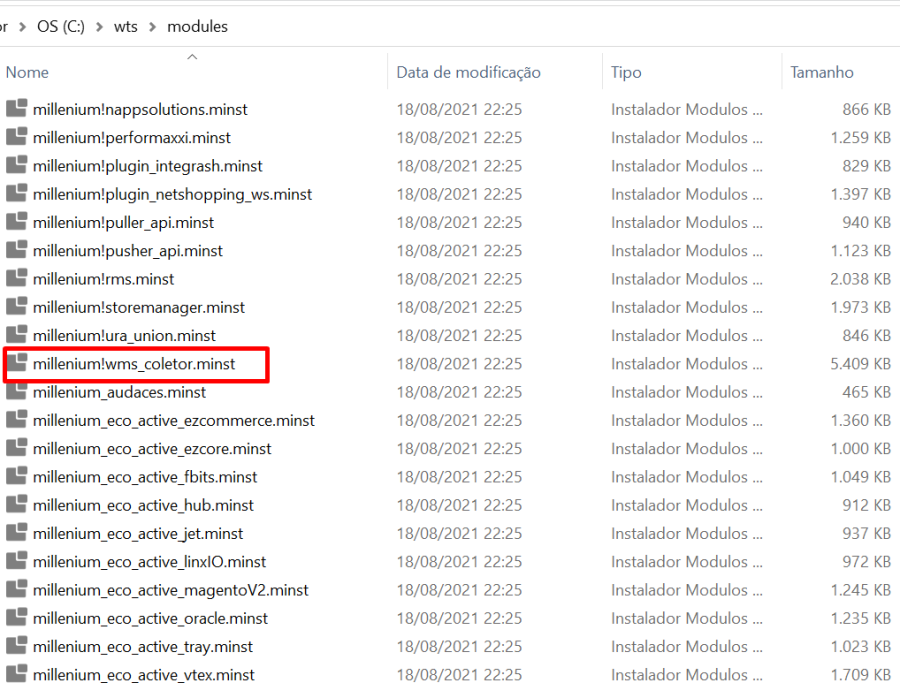This screenshot has width=900, height=698.
Task: Click the millenium!puller_api.minst file icon
Action: point(16,221)
